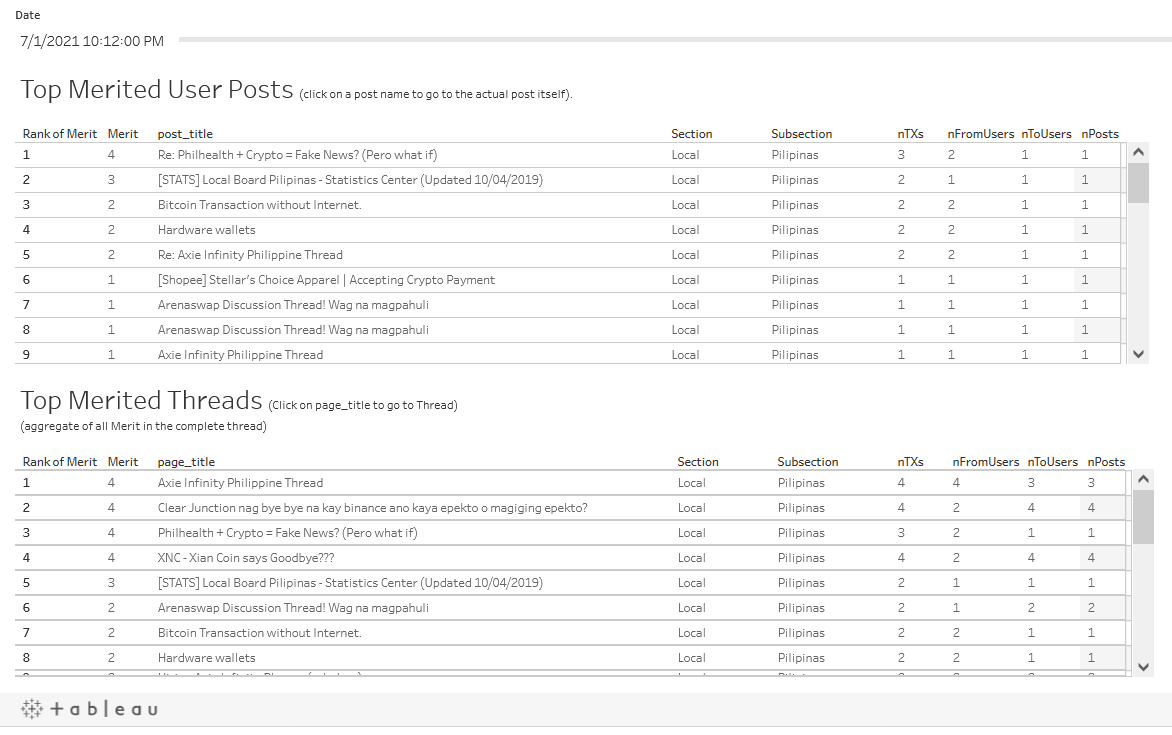This screenshot has height=735, width=1172.
Task: Click 'Merit' column header in User Posts table
Action: pyautogui.click(x=123, y=134)
